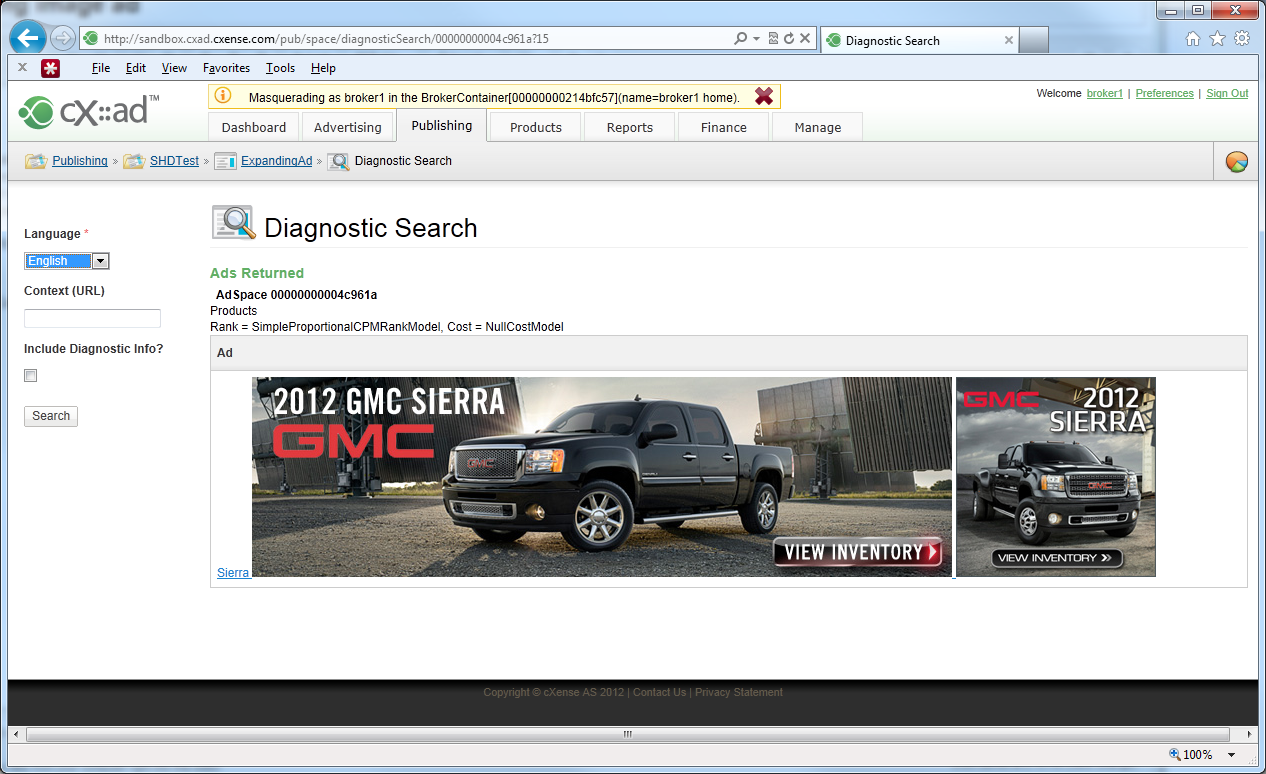Image resolution: width=1266 pixels, height=774 pixels.
Task: Close the Diagnostic Search browser tab
Action: pos(1009,40)
